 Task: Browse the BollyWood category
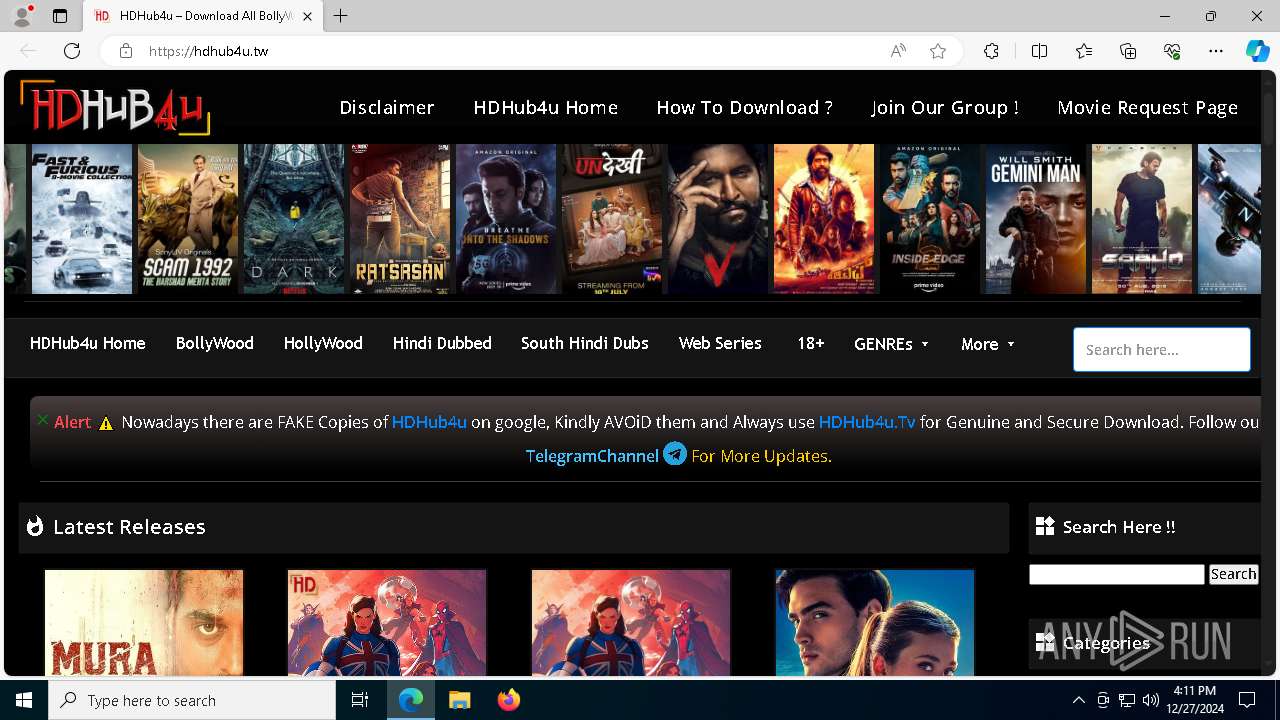(x=215, y=343)
